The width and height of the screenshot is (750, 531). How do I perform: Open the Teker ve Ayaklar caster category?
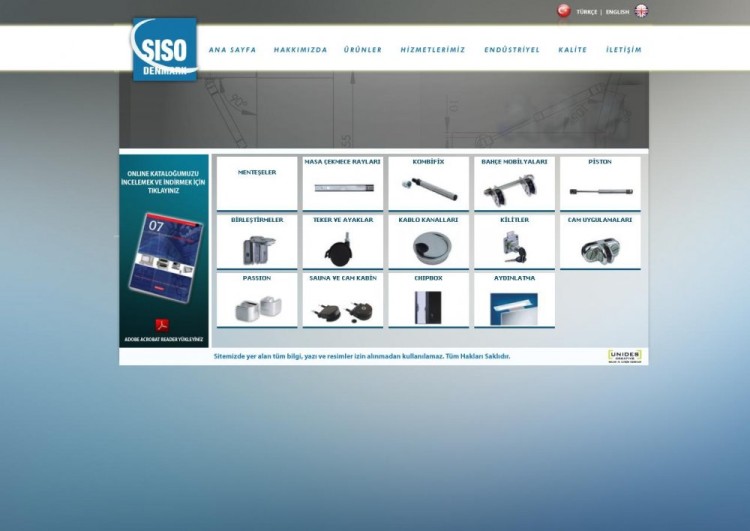click(343, 242)
